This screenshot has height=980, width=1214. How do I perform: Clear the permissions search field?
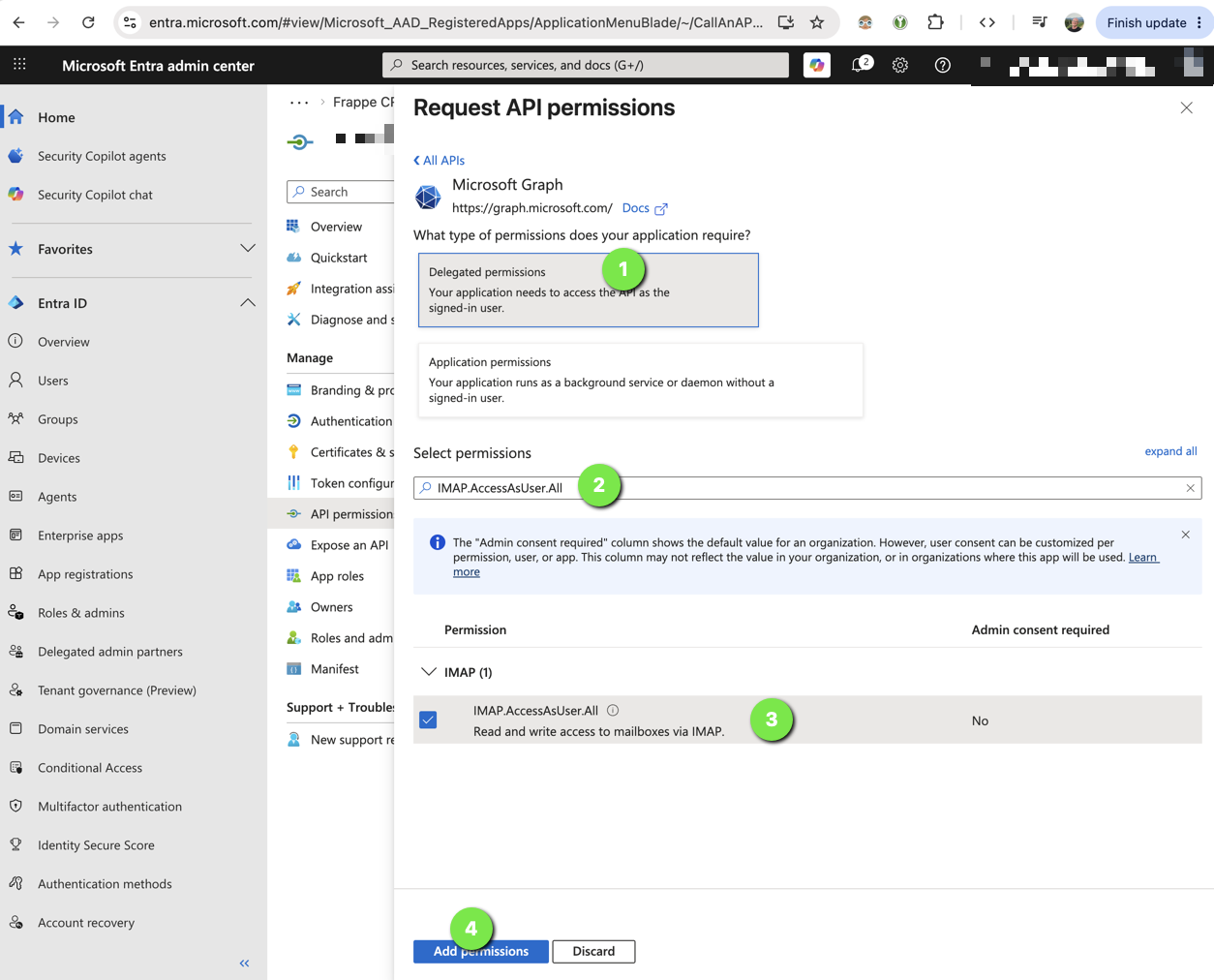1190,488
